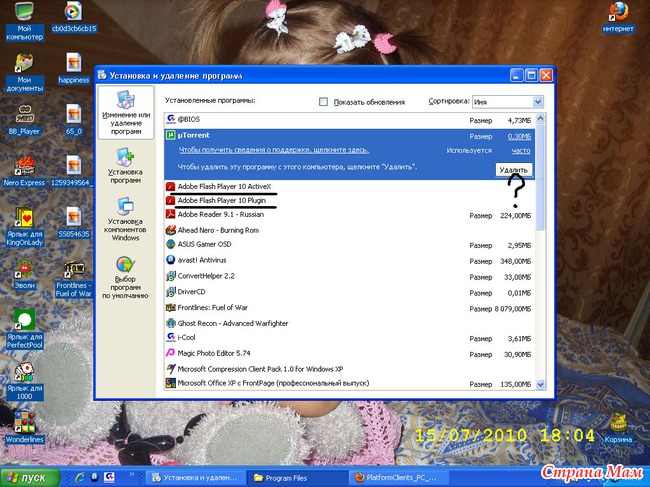Select Adobe Flash Player 10 Plugin row

point(349,201)
